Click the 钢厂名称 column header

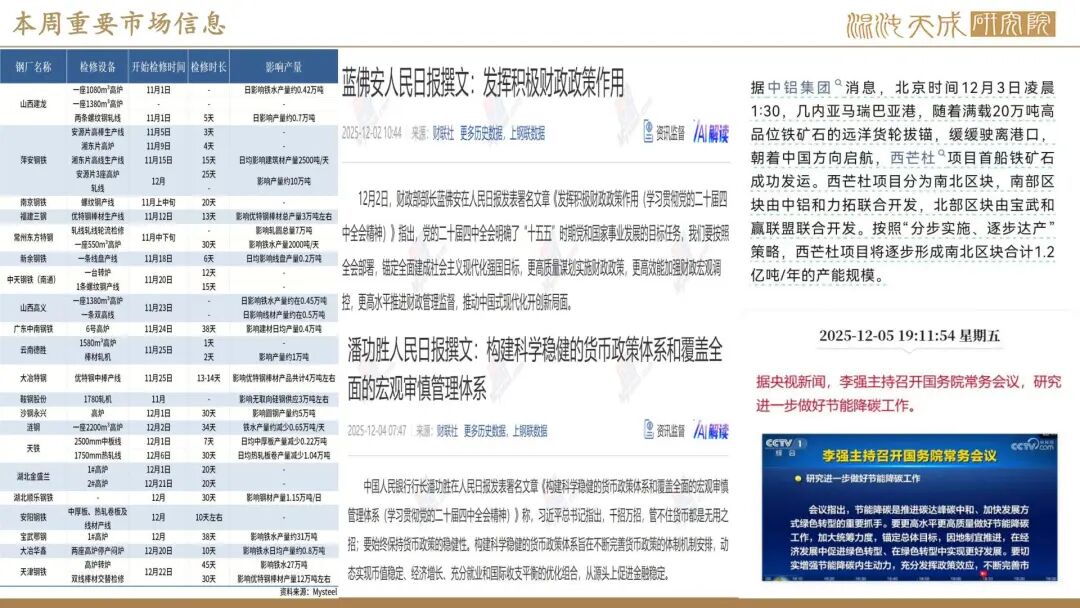click(33, 67)
